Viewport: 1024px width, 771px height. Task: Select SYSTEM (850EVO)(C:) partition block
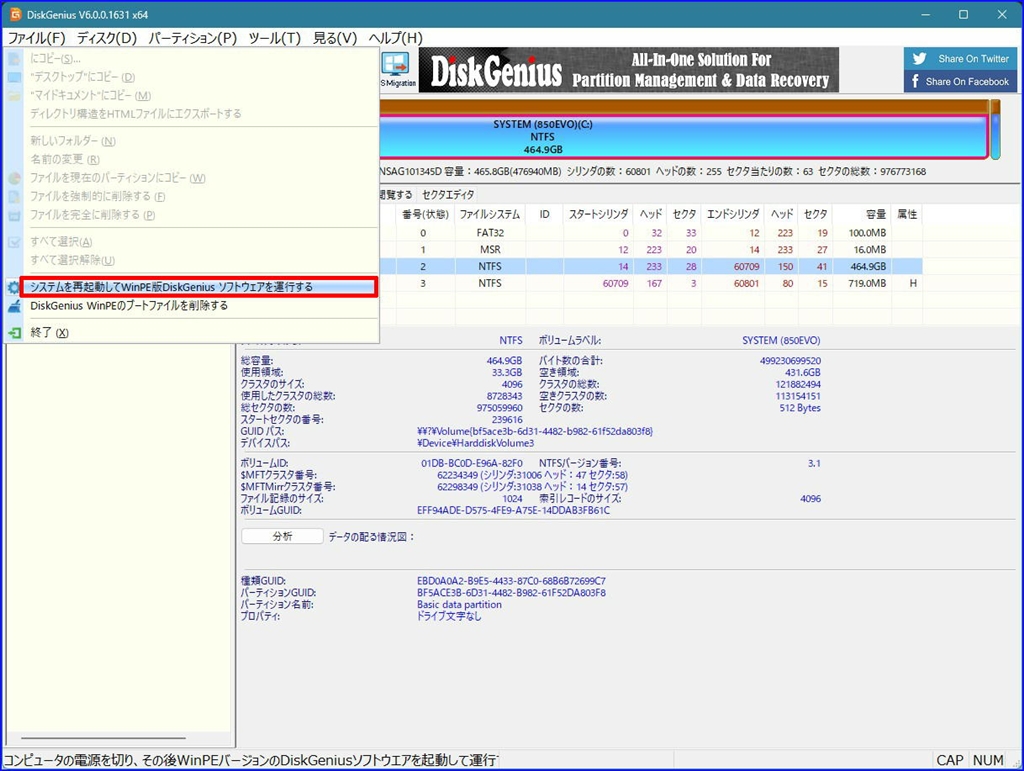point(683,136)
